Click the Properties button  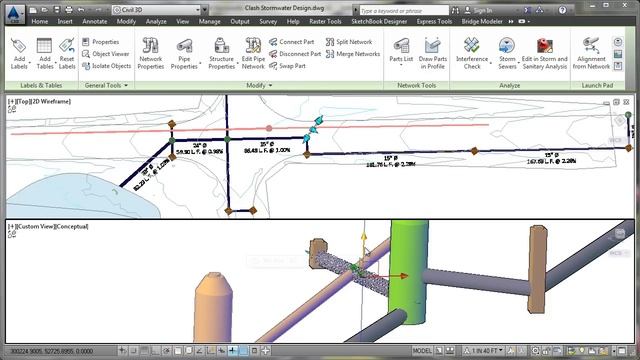(100, 42)
